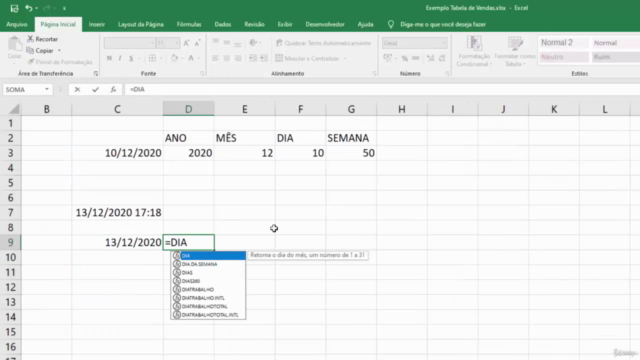This screenshot has height=360, width=640.
Task: Click the decrease font size icon
Action: point(198,43)
